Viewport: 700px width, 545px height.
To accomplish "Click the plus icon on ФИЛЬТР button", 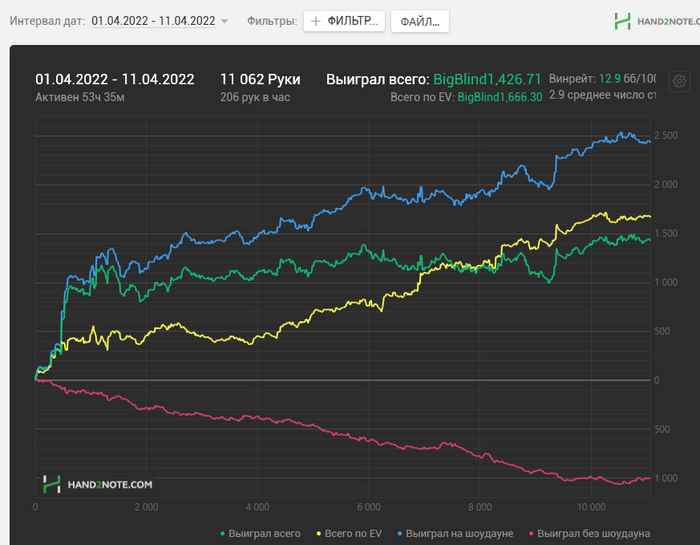I will click(x=316, y=21).
